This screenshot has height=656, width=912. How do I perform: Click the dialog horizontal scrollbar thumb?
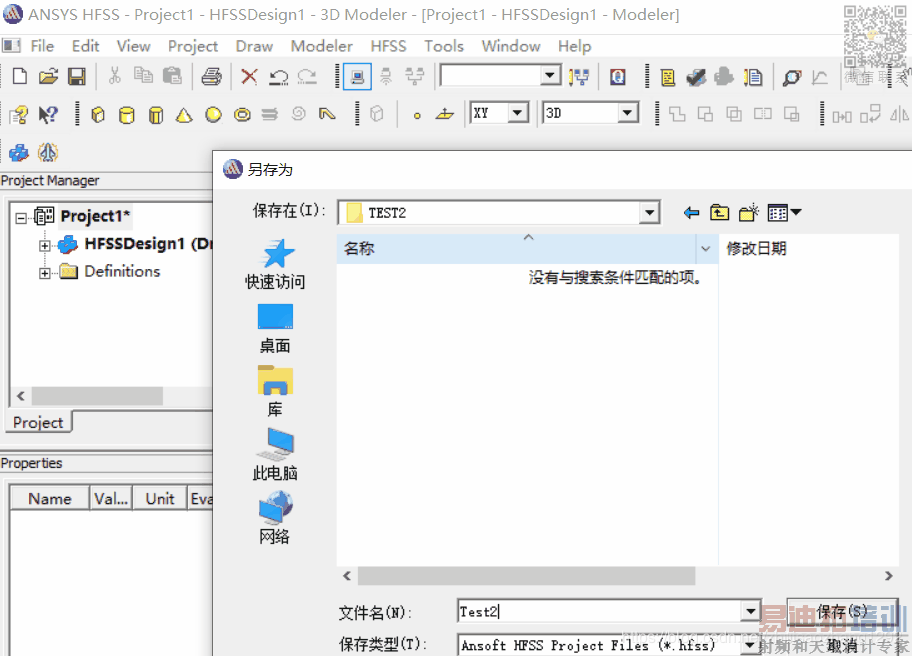click(526, 576)
